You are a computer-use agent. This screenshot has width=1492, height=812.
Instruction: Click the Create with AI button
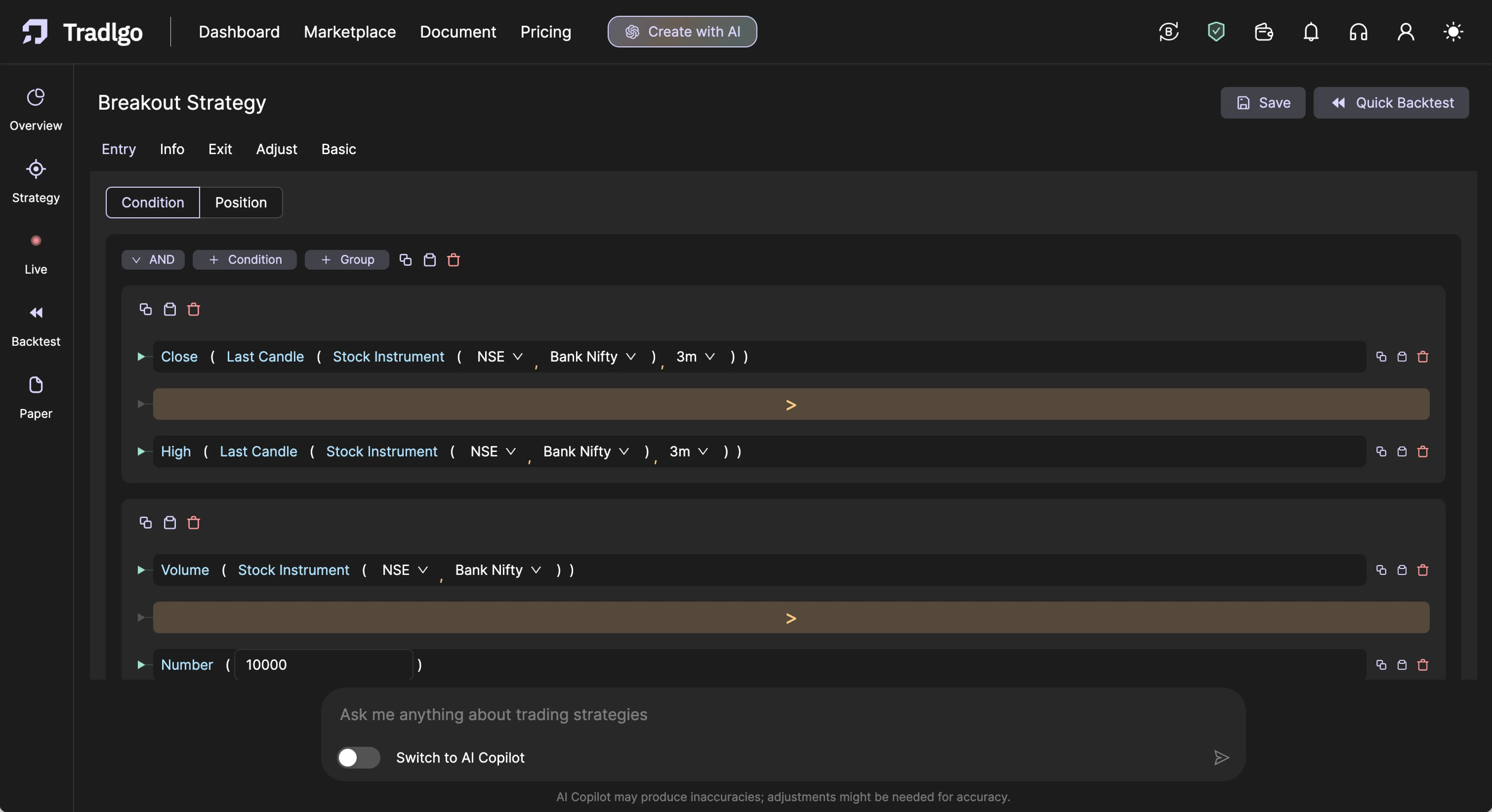(x=682, y=32)
